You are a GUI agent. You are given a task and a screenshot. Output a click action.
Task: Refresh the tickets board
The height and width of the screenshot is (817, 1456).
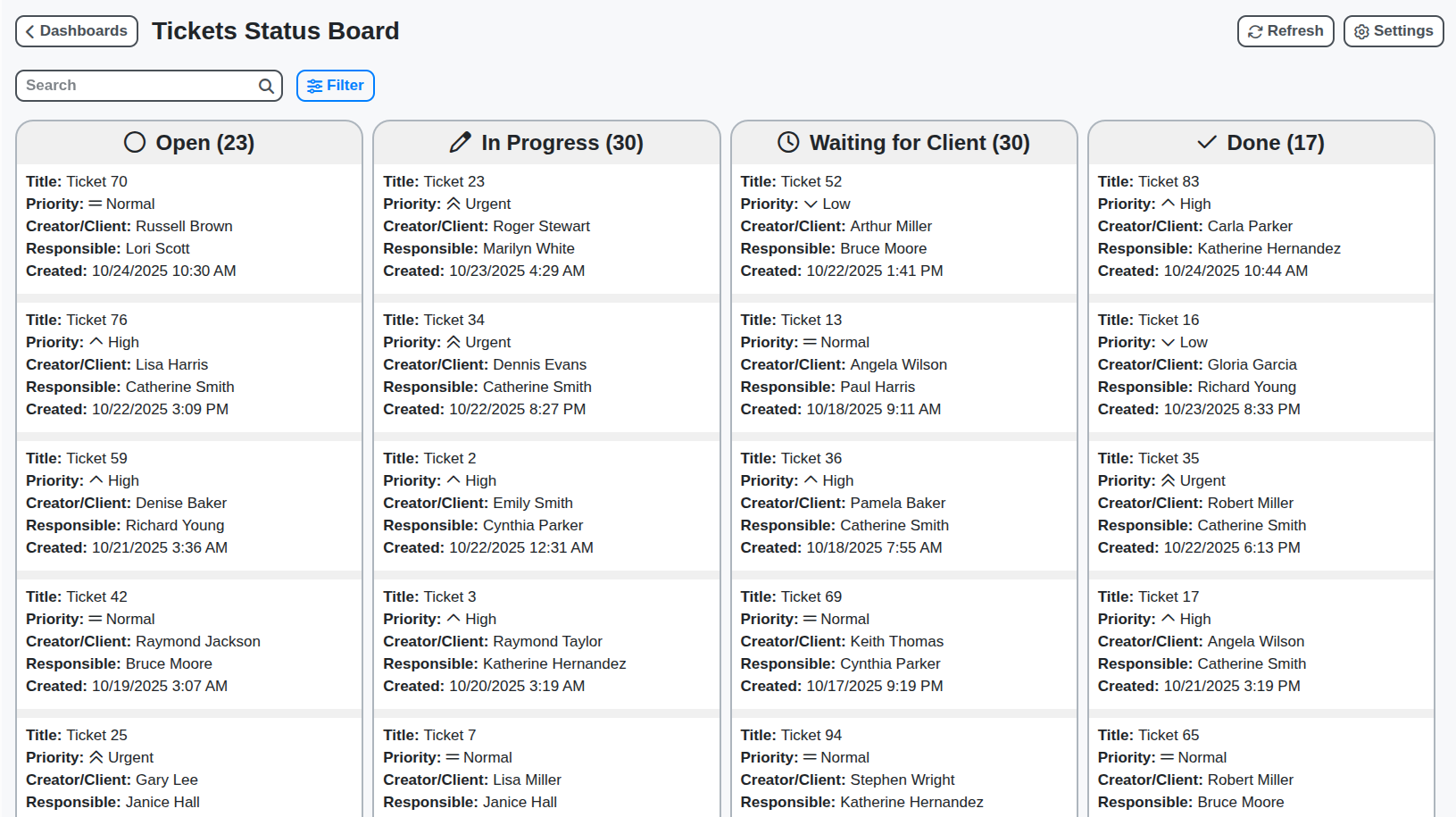(x=1285, y=30)
